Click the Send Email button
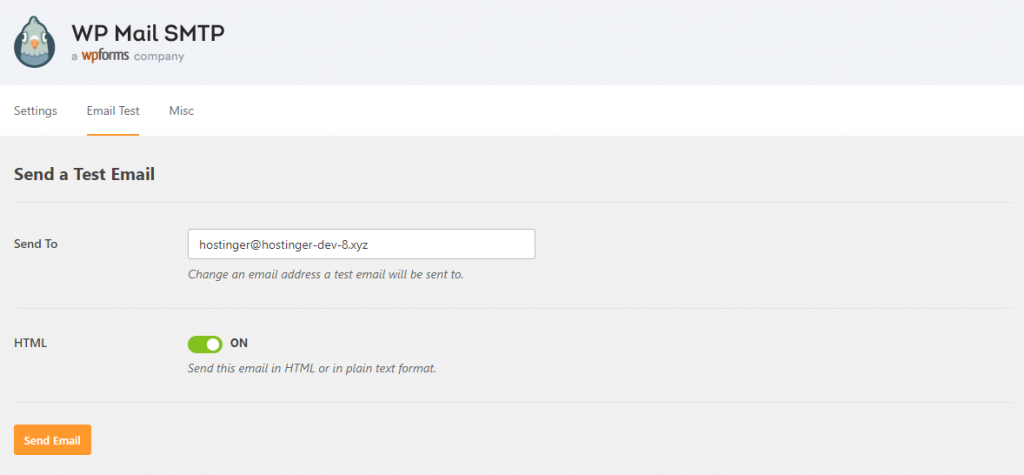1024x475 pixels. (52, 440)
